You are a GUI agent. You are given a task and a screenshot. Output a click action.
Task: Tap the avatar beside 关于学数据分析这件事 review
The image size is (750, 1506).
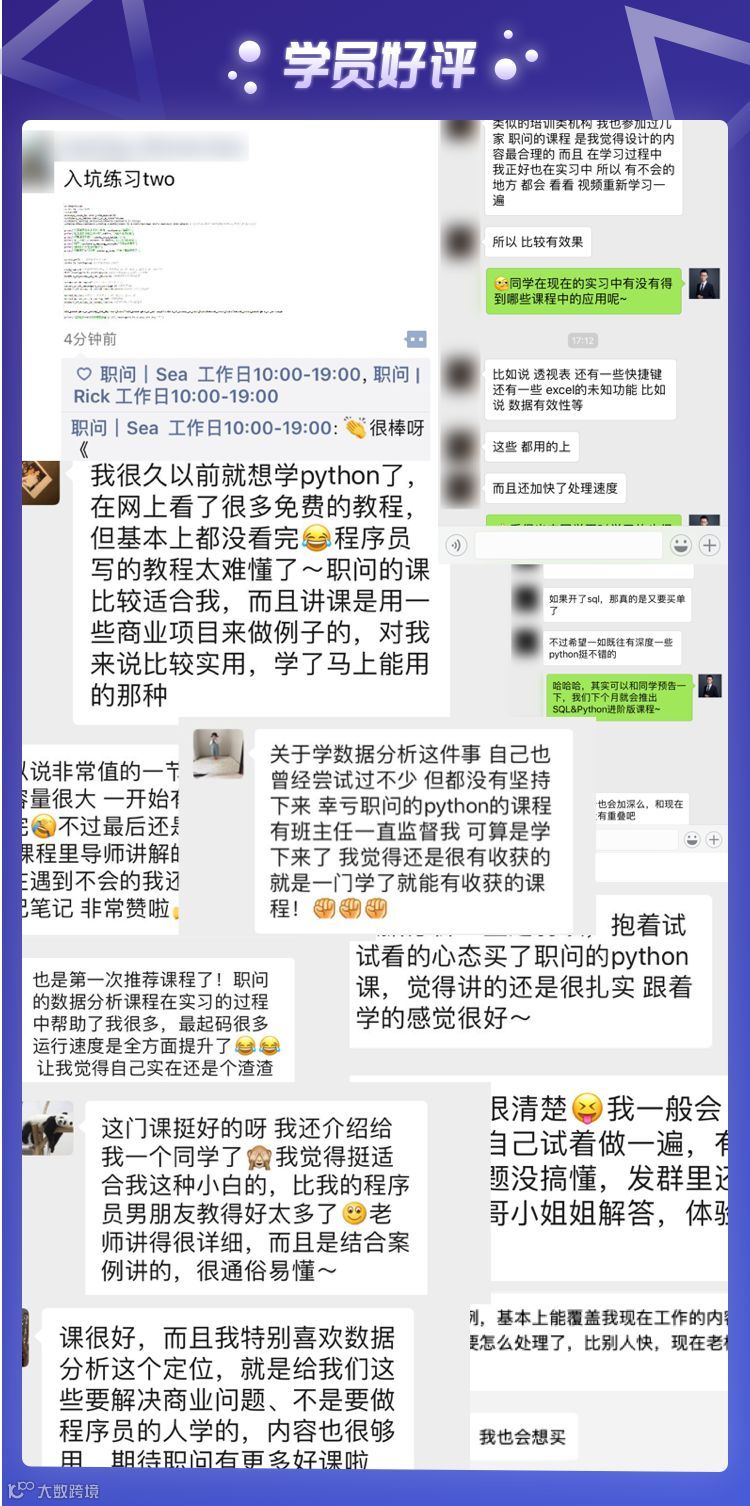coord(218,754)
